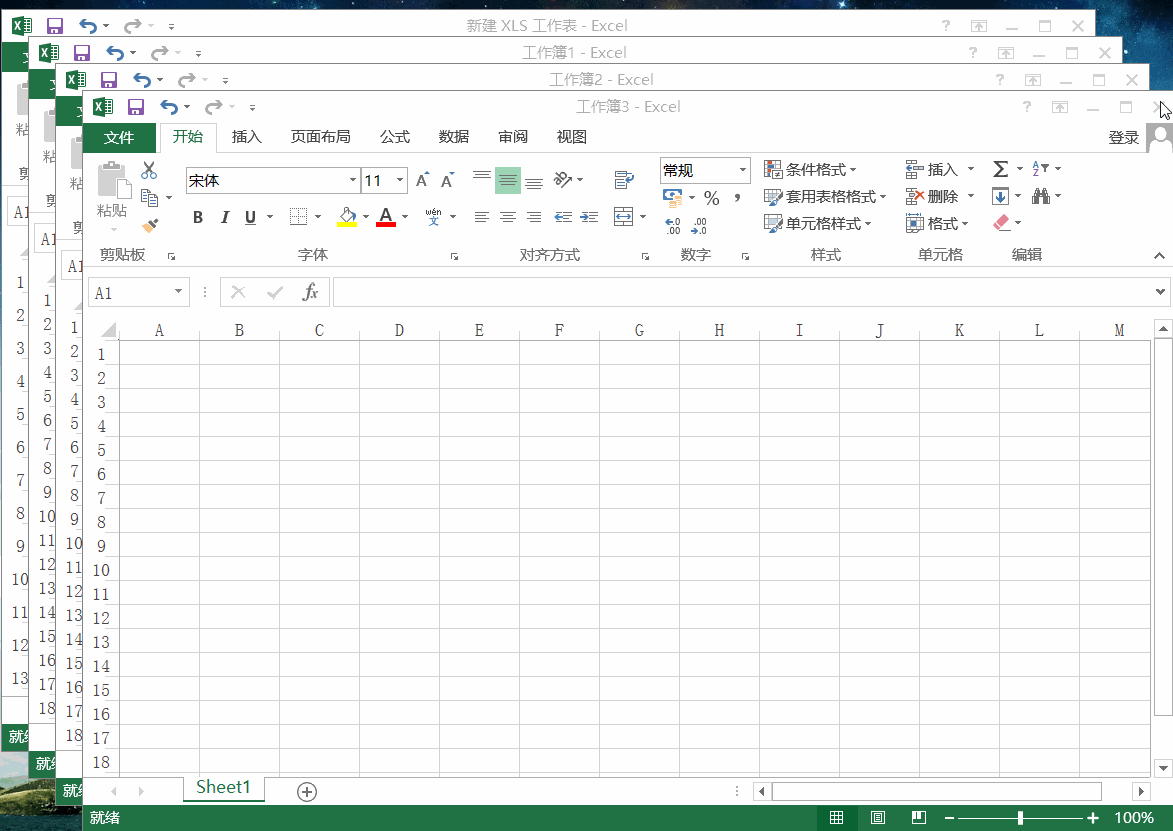
Task: Increase font size with large A
Action: click(423, 180)
